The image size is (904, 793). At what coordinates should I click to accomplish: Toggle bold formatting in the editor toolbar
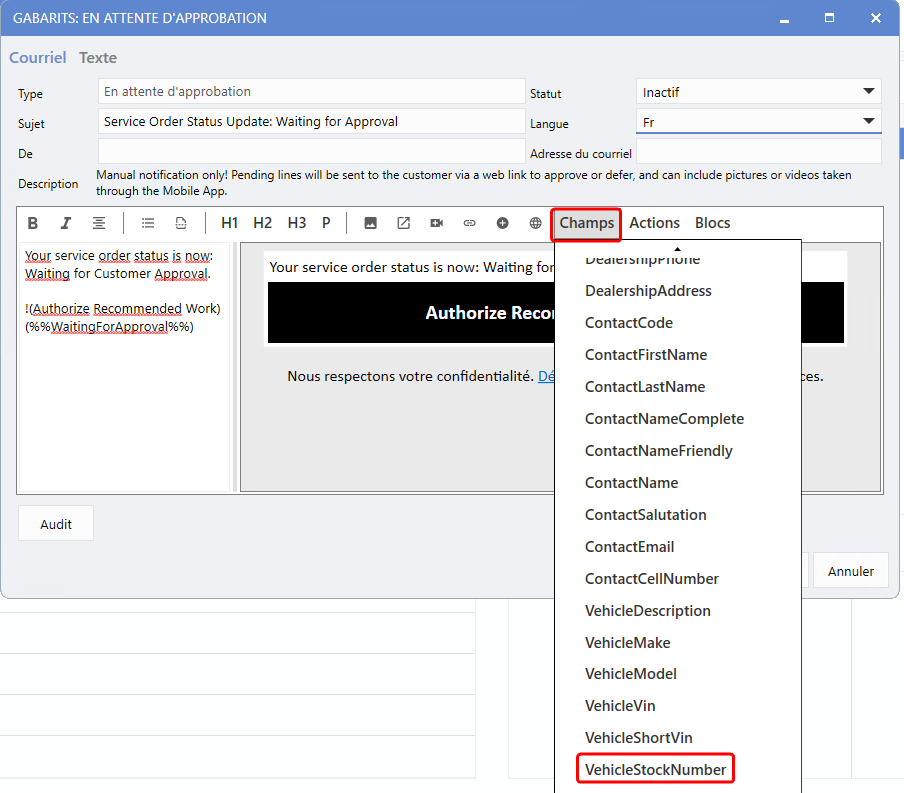tap(33, 223)
